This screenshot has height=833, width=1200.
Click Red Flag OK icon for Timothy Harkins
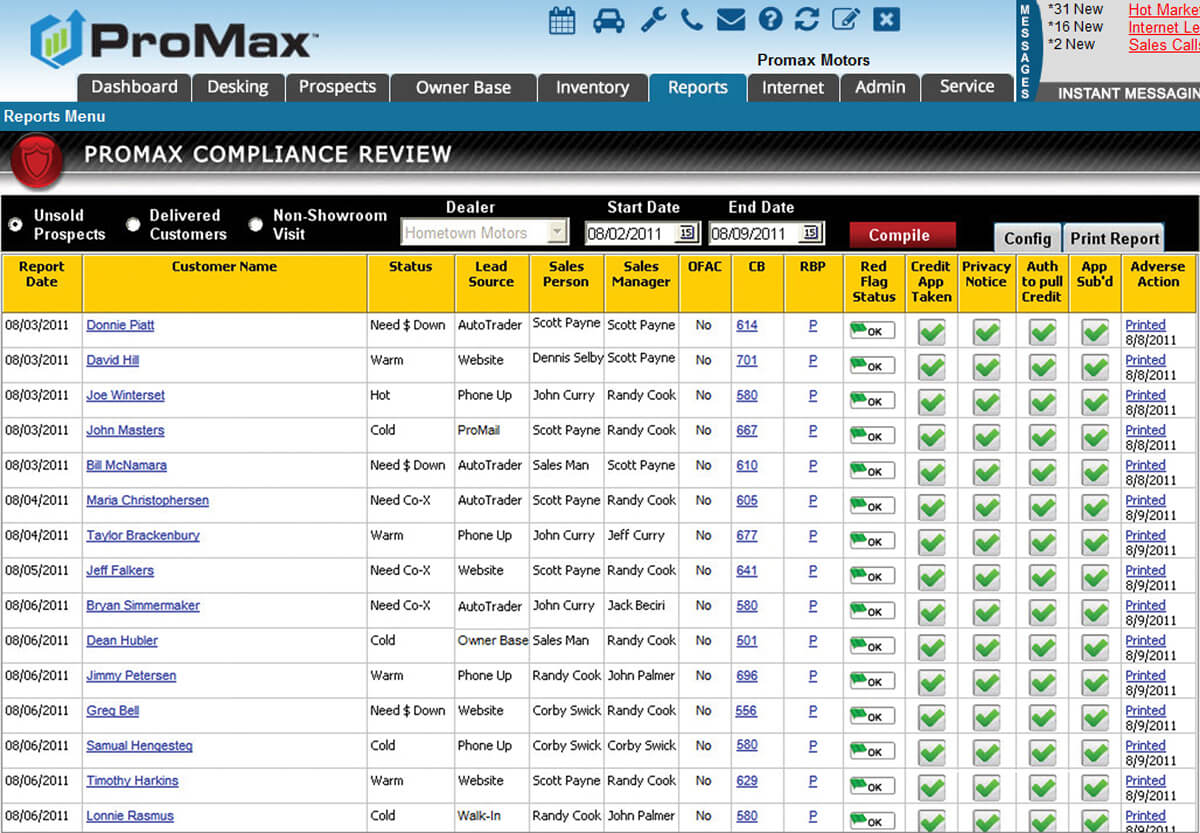872,786
